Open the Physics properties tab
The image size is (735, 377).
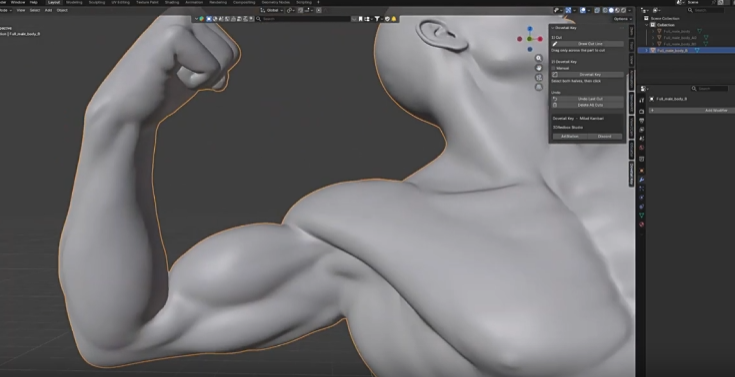click(642, 197)
